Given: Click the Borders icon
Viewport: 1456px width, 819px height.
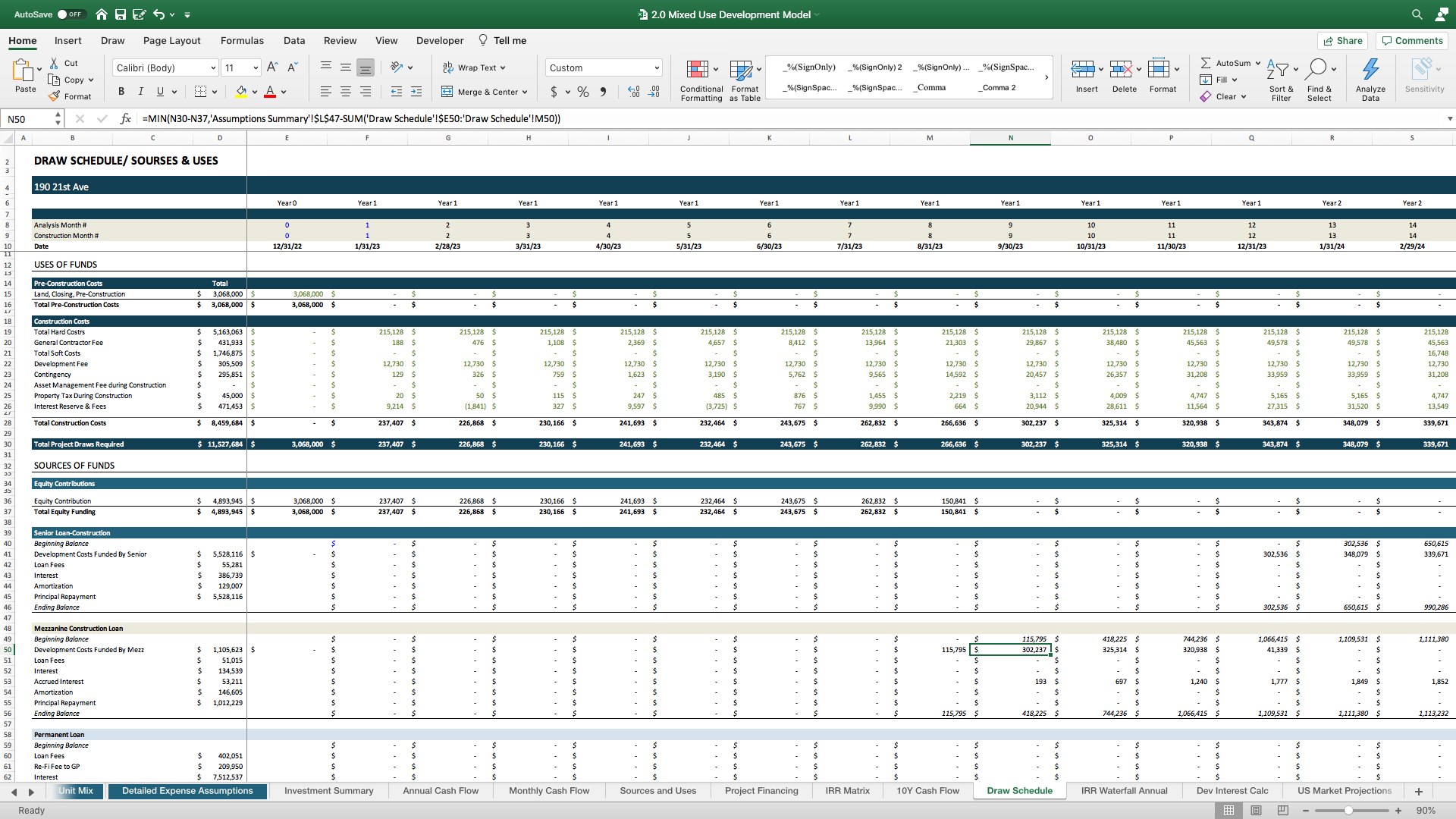Looking at the screenshot, I should [x=200, y=92].
